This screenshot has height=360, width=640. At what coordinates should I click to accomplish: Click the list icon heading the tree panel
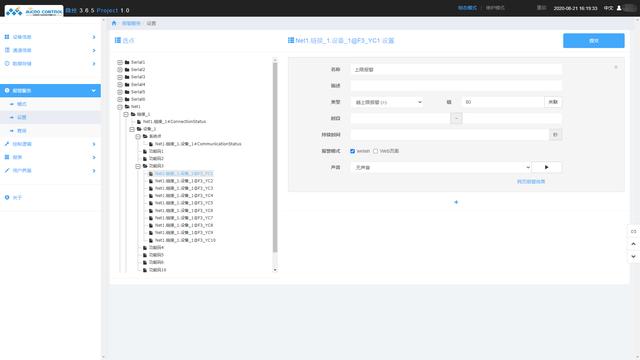(118, 40)
